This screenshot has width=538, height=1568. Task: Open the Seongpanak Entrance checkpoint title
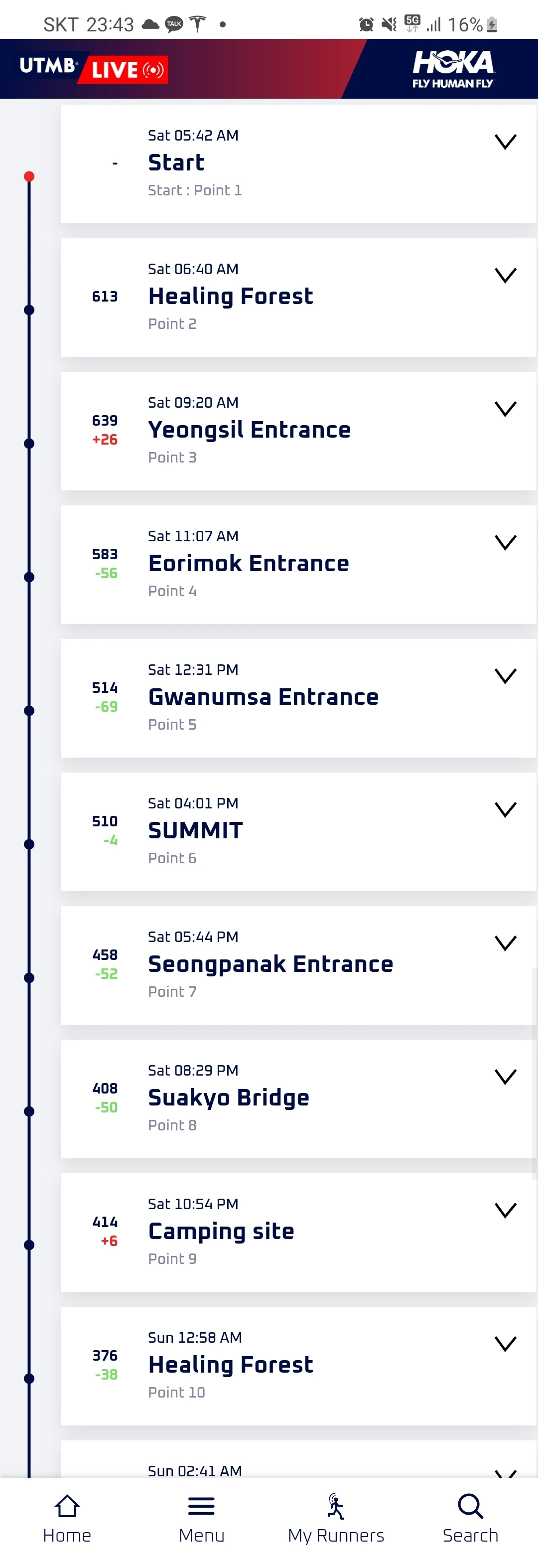pyautogui.click(x=270, y=964)
